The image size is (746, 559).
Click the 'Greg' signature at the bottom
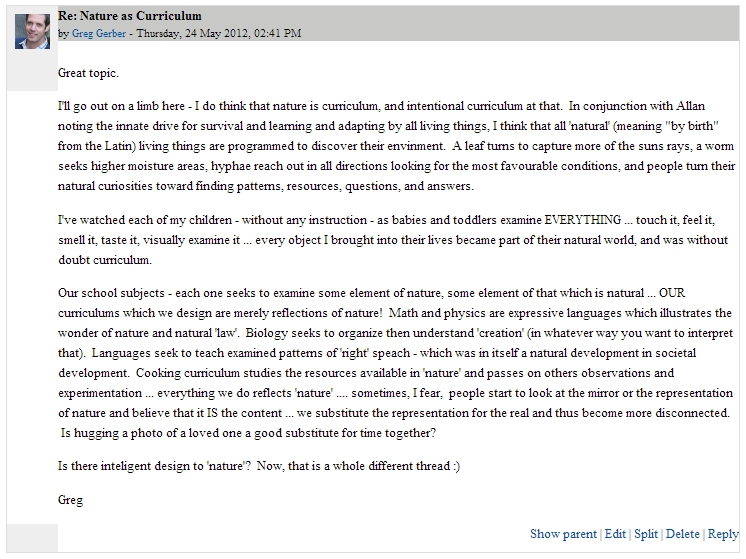point(72,499)
